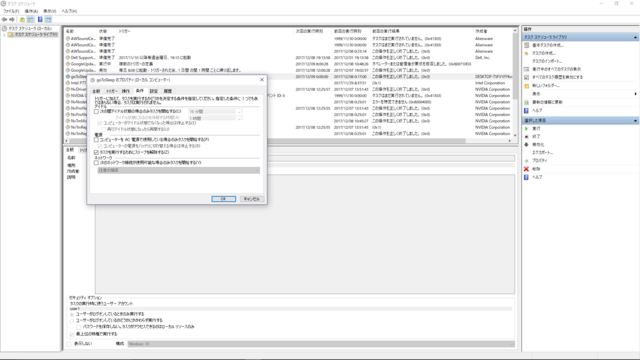This screenshot has width=640, height=360.
Task: Open the network connection selection dropdown
Action: tap(178, 170)
